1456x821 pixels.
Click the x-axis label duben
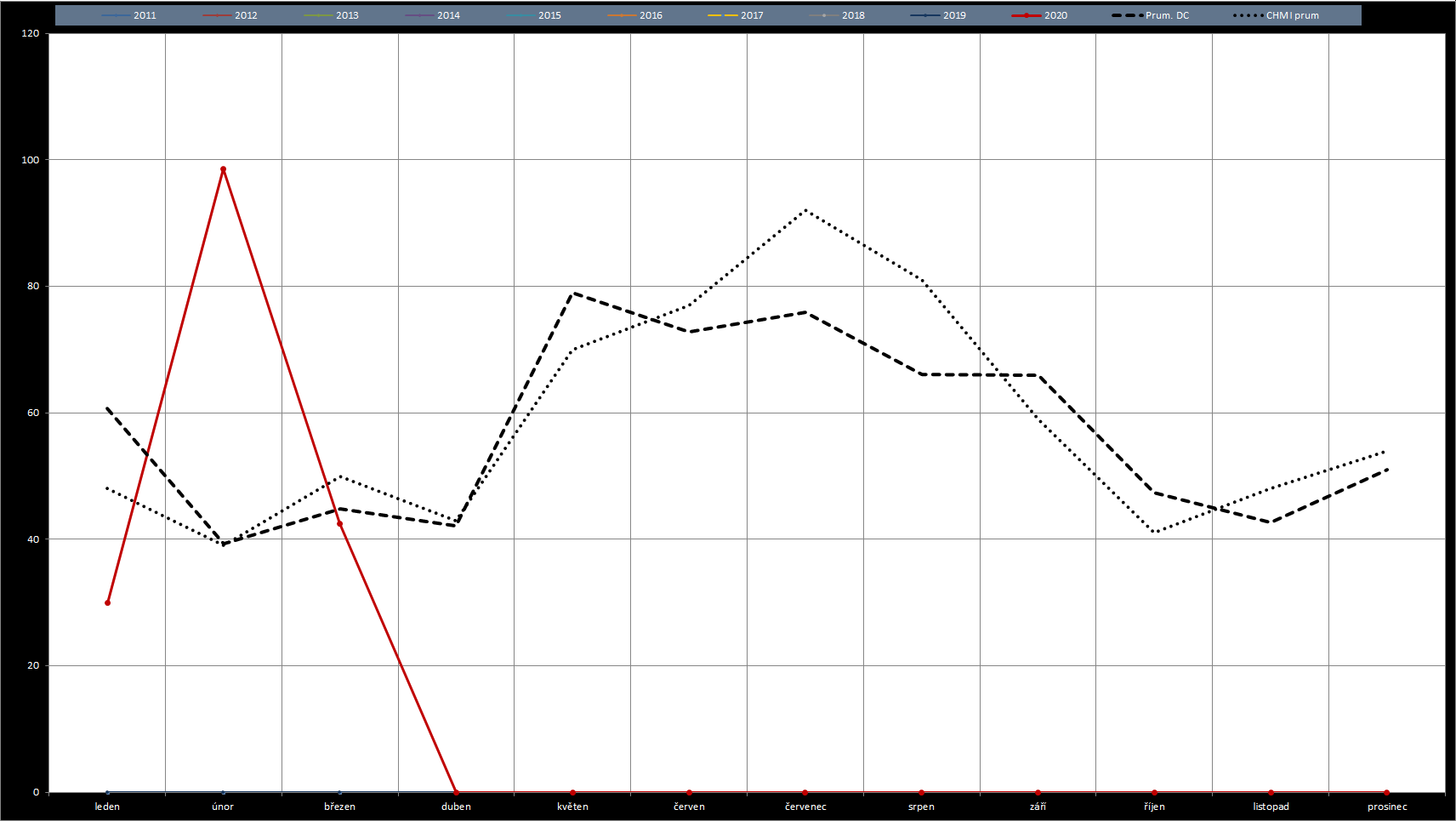456,807
